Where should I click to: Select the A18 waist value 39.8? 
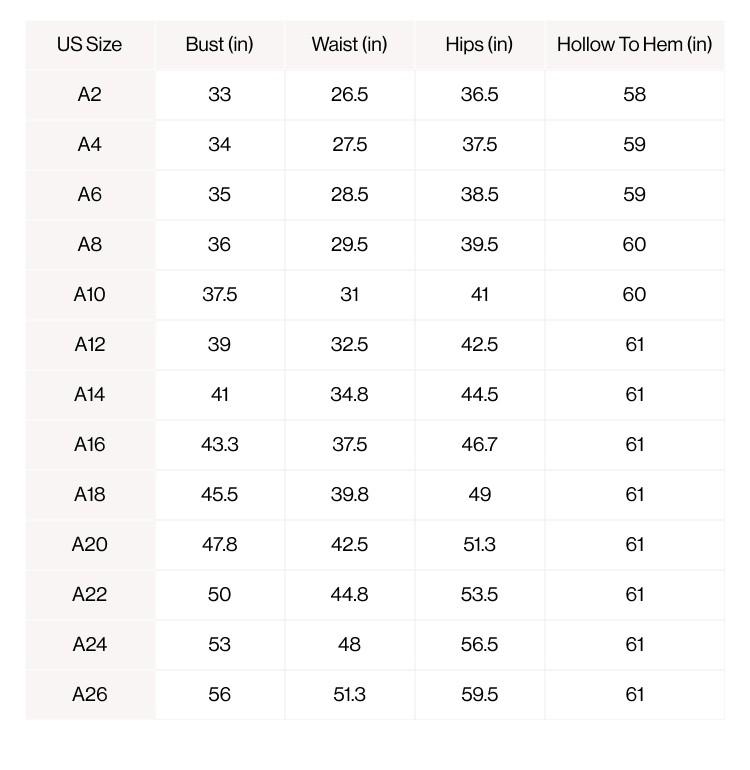pos(349,494)
